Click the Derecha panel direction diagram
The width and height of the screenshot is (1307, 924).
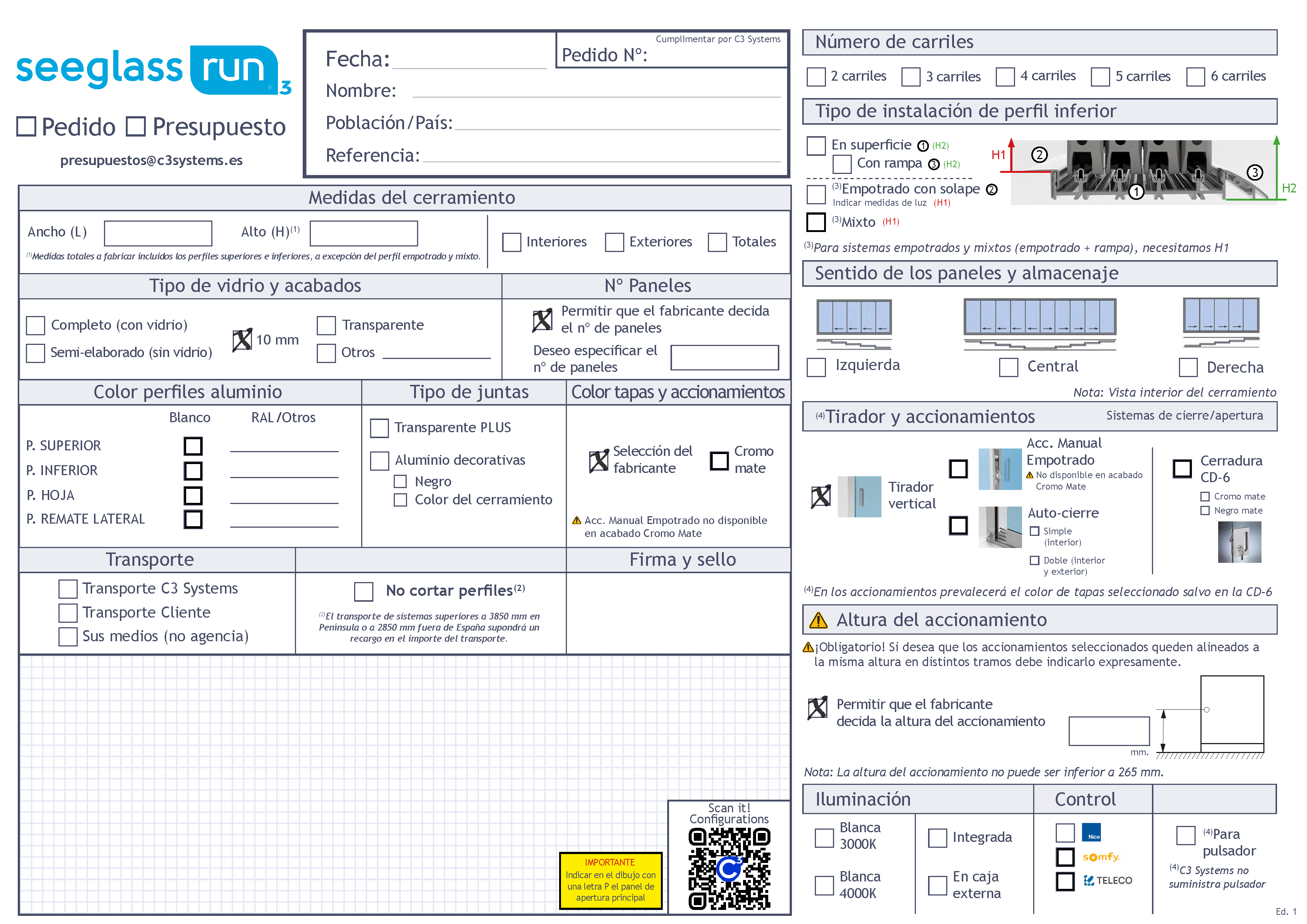point(1221,323)
